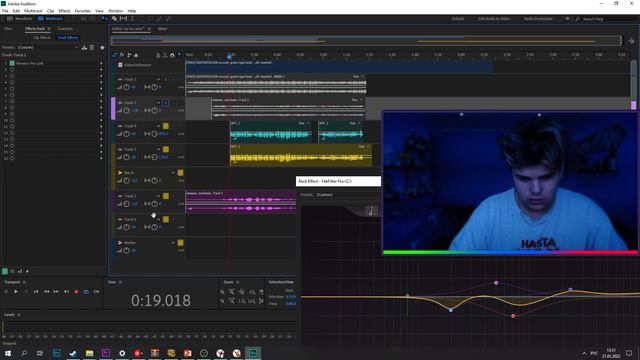Viewport: 640px width, 360px height.
Task: Click the Fast Forward transport button
Action: (56, 291)
